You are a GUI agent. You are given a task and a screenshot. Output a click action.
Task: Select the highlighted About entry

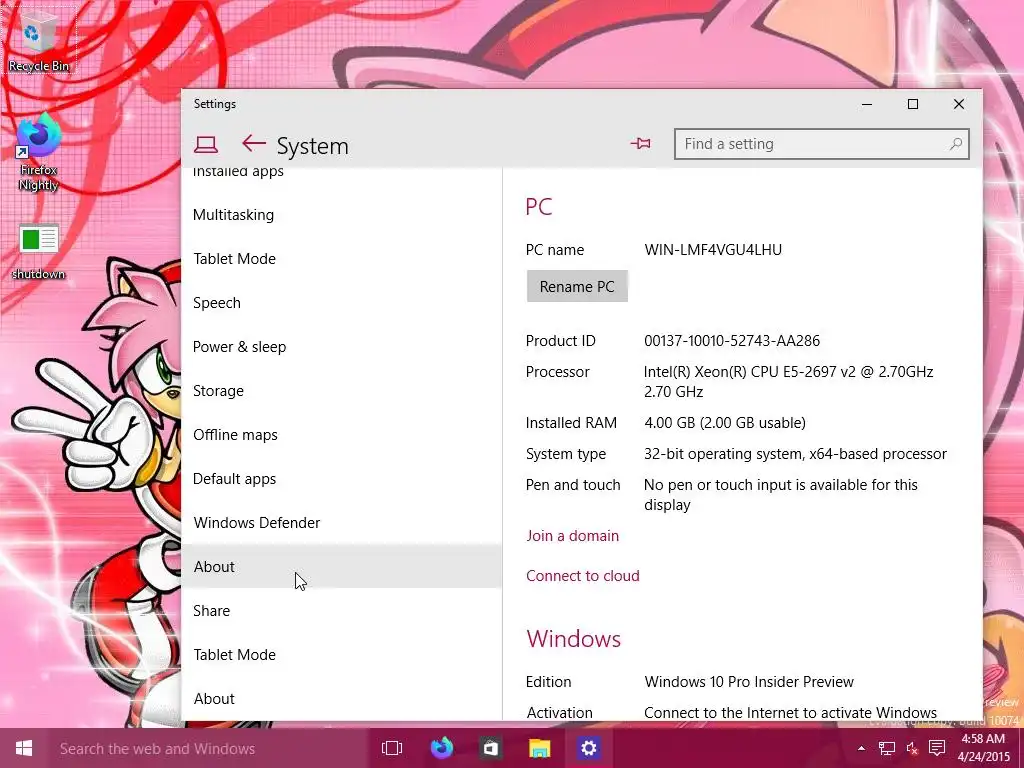click(x=342, y=567)
